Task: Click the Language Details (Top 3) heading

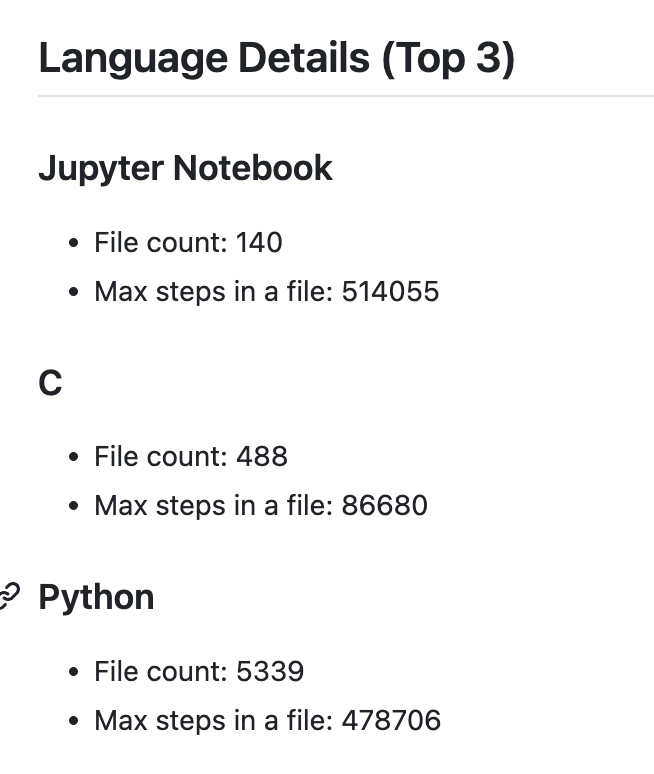Action: [x=276, y=58]
